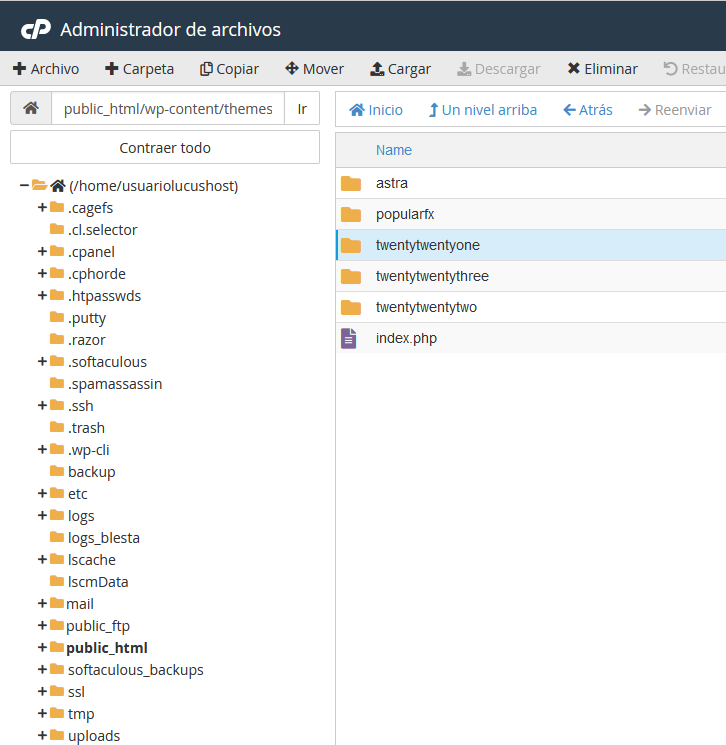Viewport: 726px width, 745px height.
Task: Expand the .wp-cli tree folder
Action: click(x=42, y=449)
